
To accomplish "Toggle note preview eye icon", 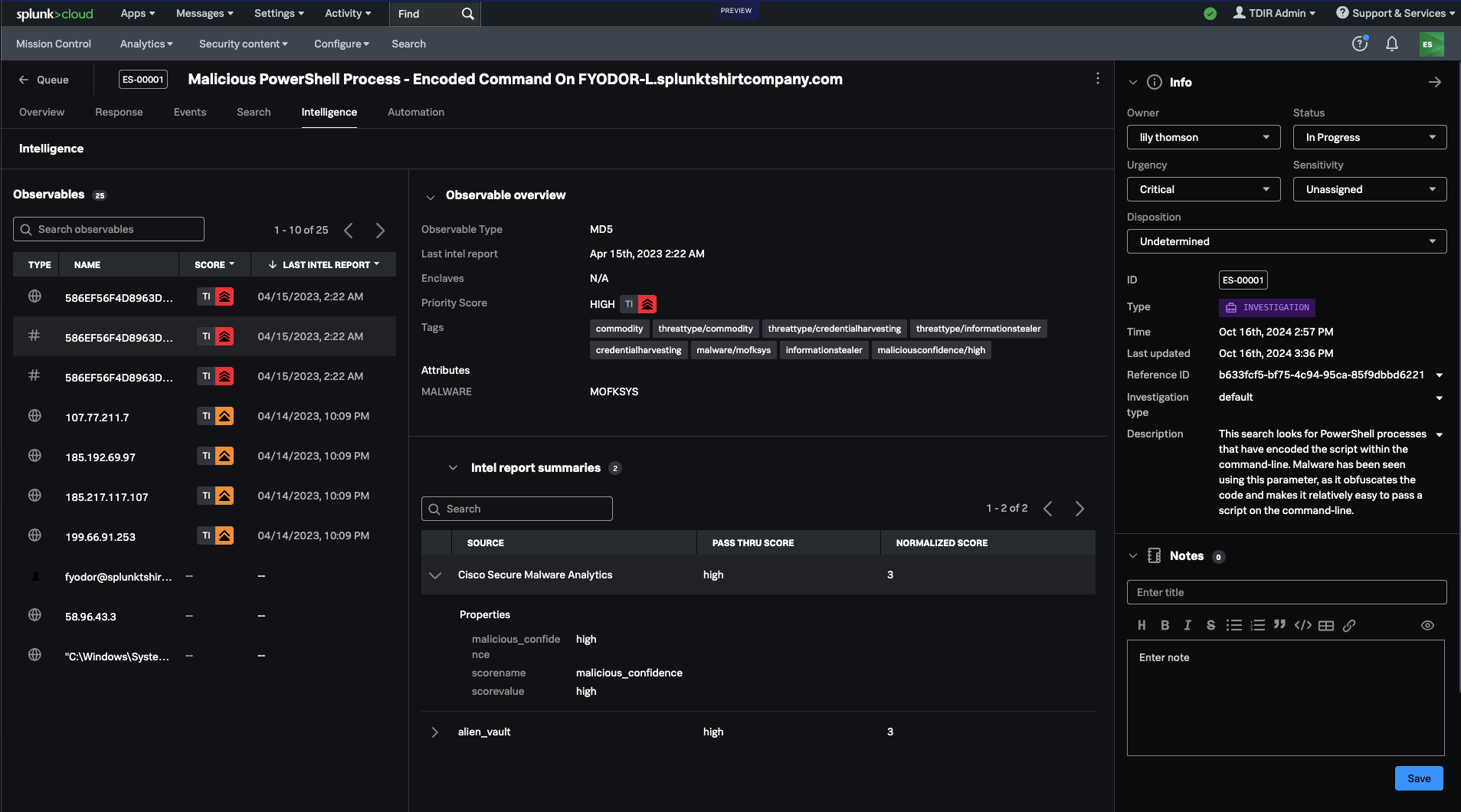I will (1427, 625).
